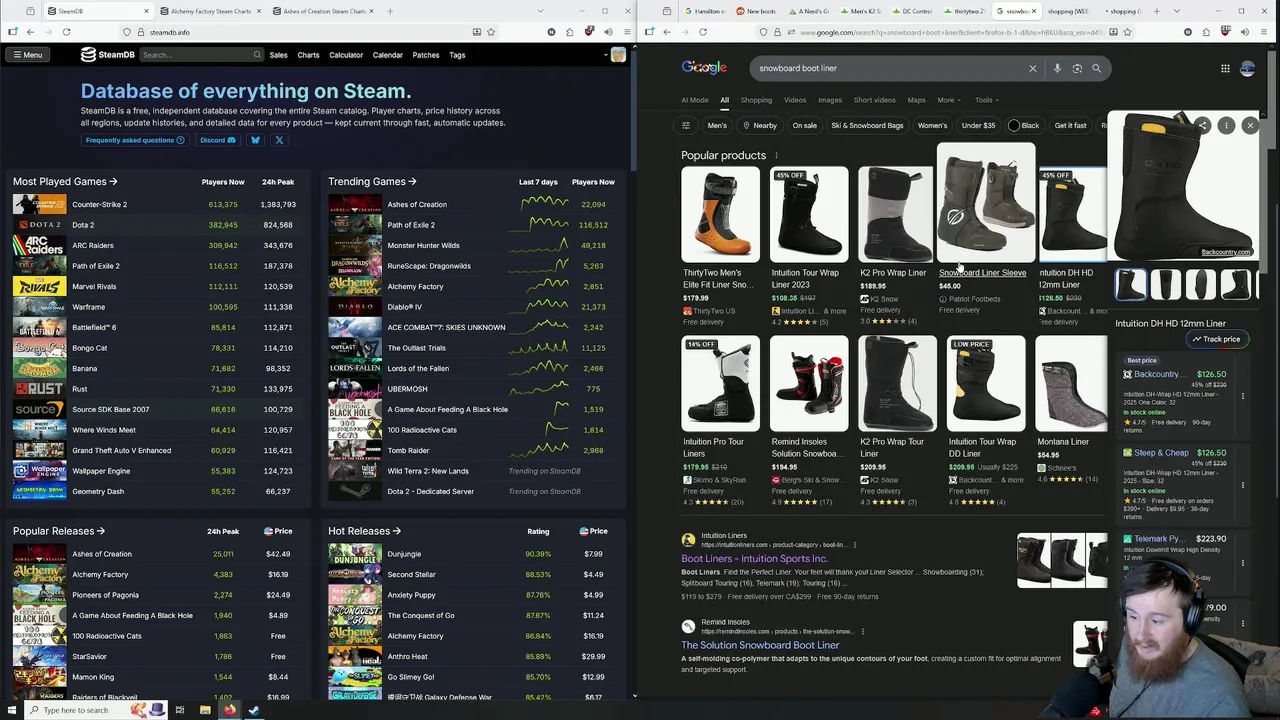This screenshot has height=720, width=1280.
Task: Open Sales in SteamDB navigation
Action: click(x=278, y=55)
